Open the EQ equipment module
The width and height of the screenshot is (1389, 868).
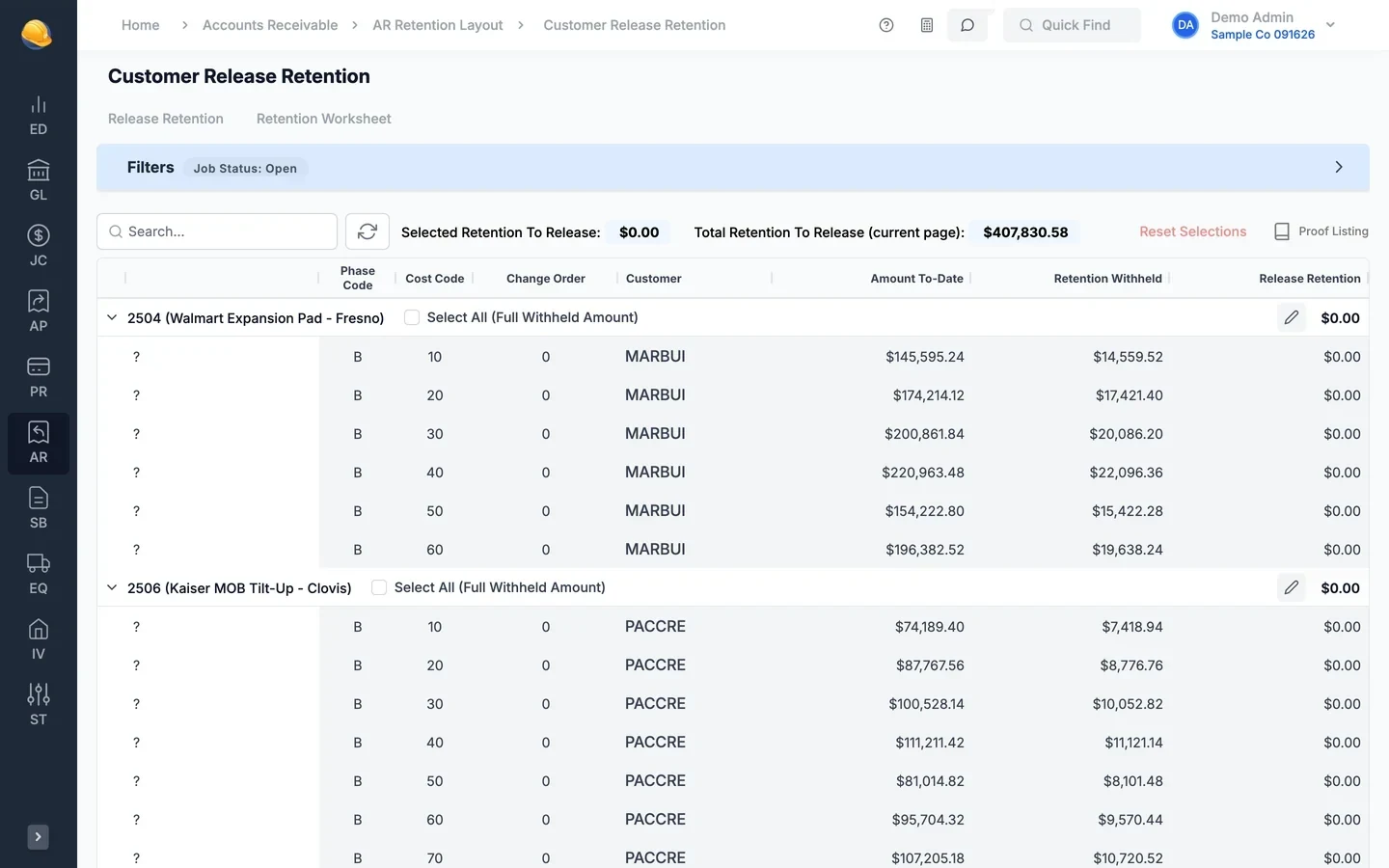pos(39,575)
